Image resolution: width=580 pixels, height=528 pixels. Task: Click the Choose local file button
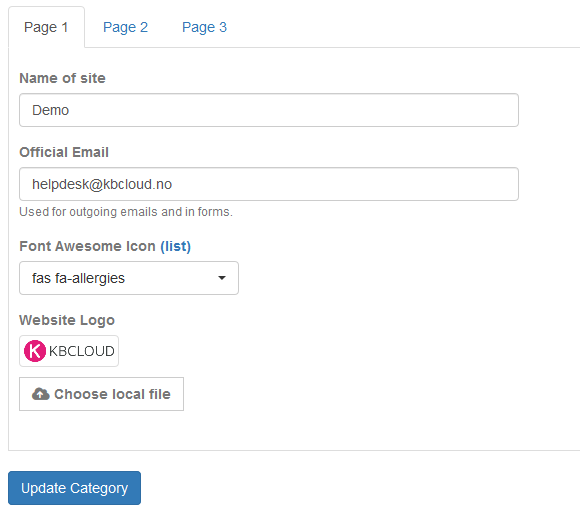point(101,394)
